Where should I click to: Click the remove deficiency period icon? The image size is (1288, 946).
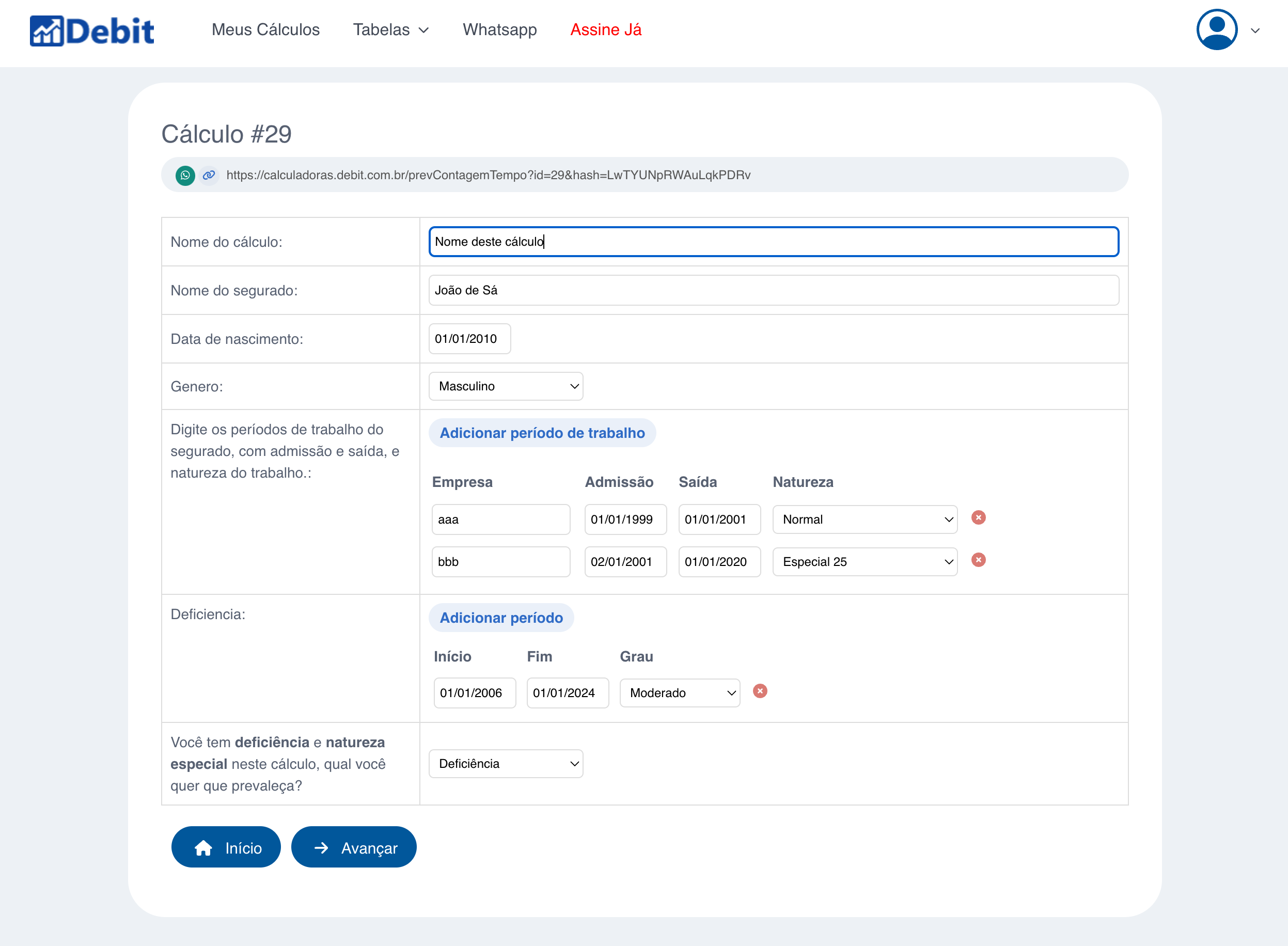click(x=760, y=691)
